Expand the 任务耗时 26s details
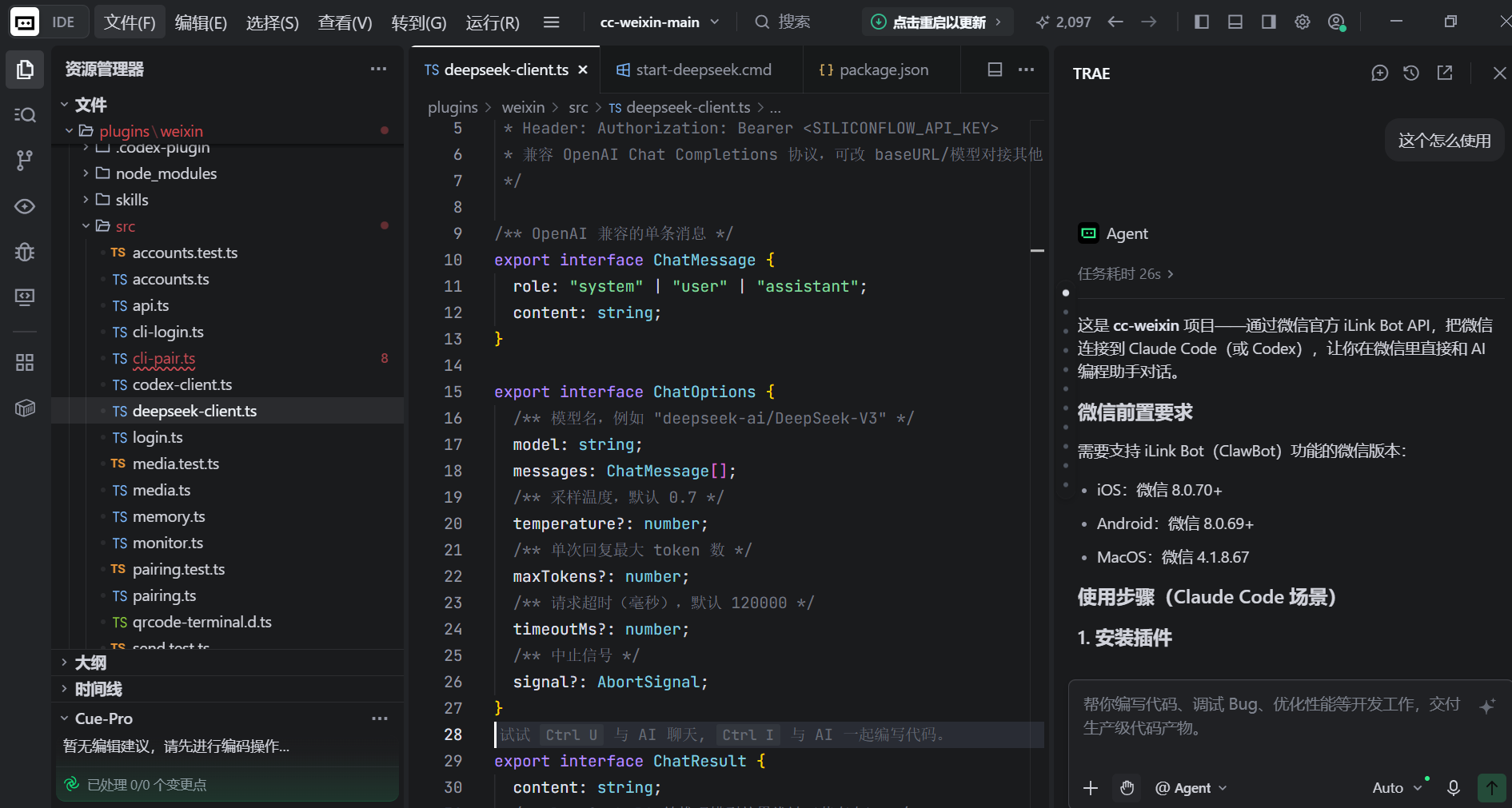 pyautogui.click(x=1125, y=274)
